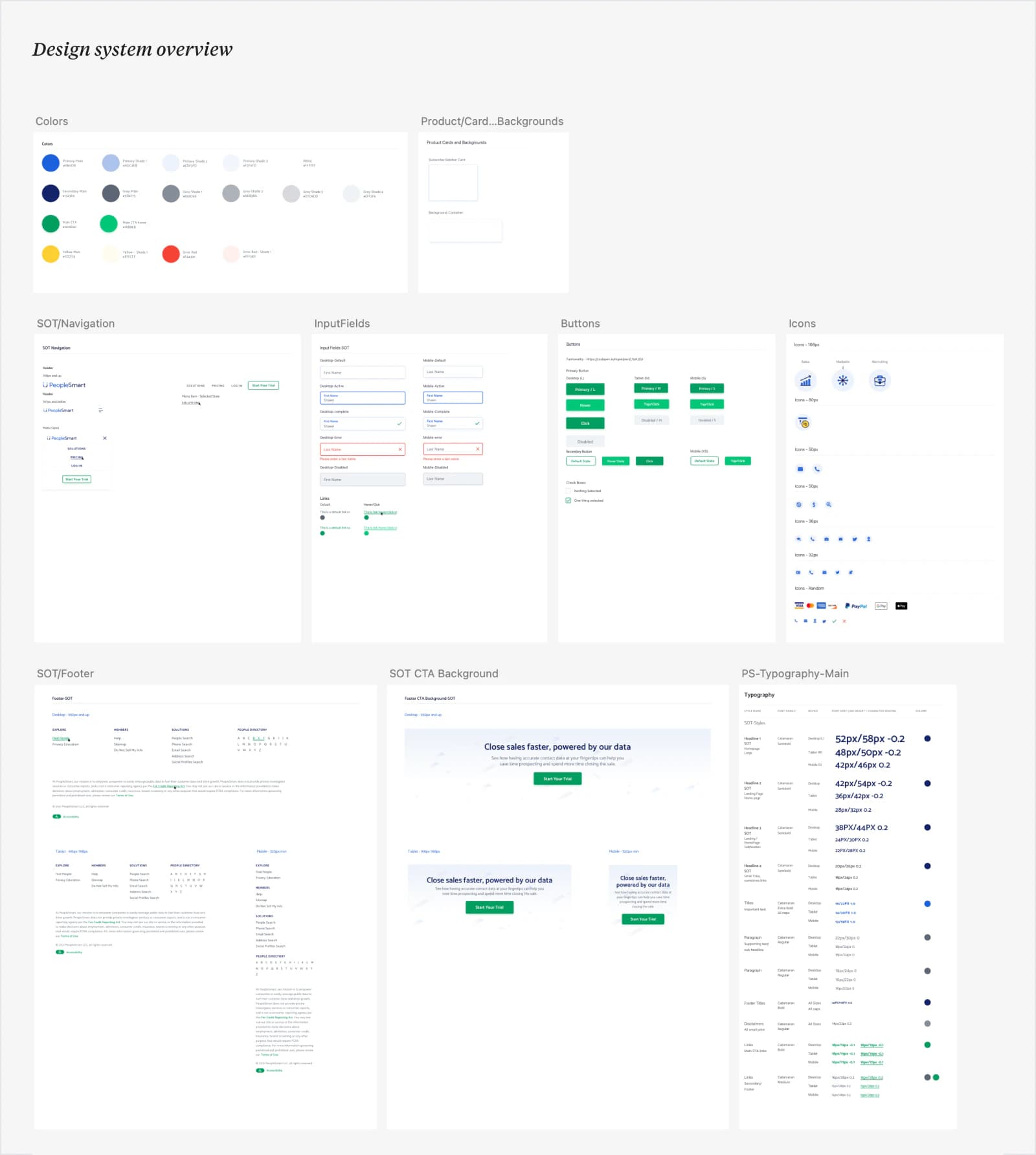Image resolution: width=1036 pixels, height=1155 pixels.
Task: Click the Subscribe Sidebar Card thumbnail
Action: [453, 183]
